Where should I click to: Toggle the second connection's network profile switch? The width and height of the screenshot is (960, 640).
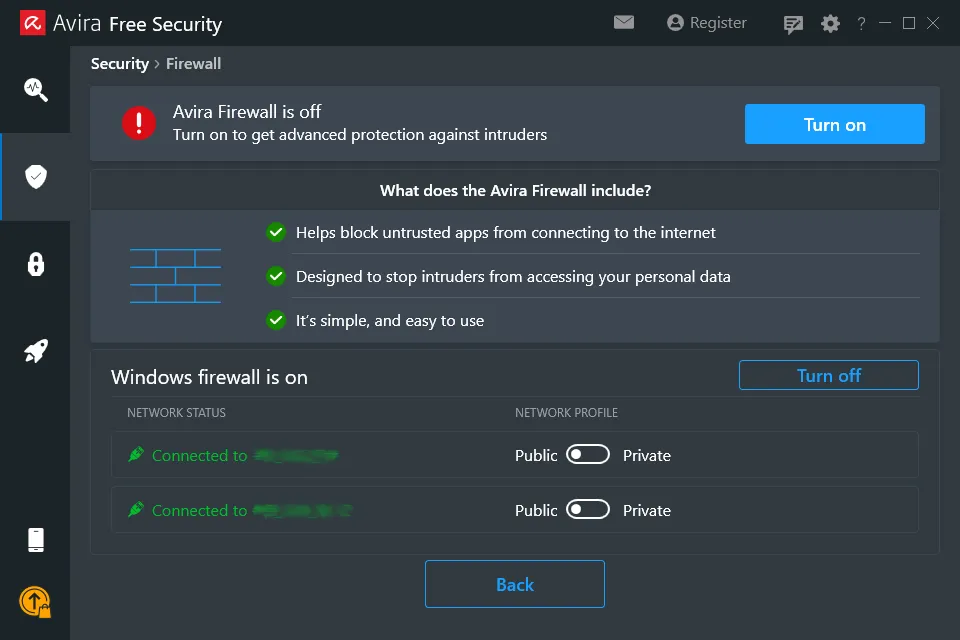[x=588, y=510]
